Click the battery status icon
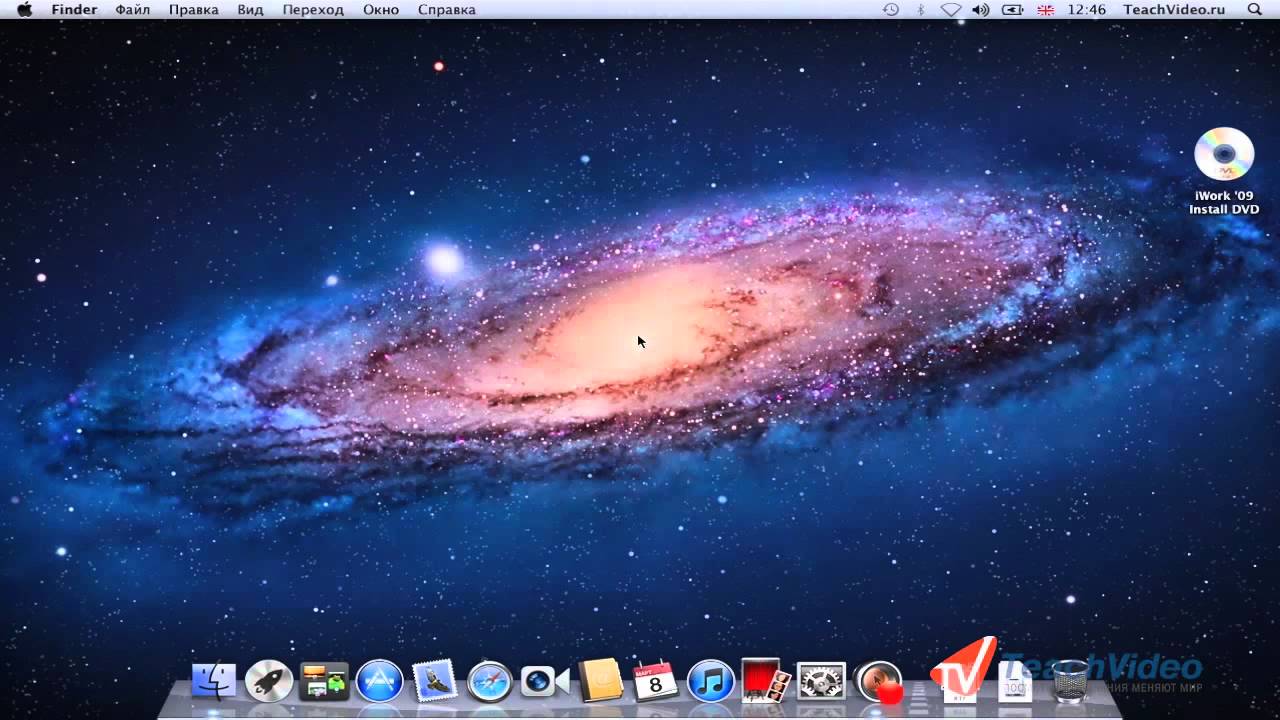 click(x=1013, y=9)
